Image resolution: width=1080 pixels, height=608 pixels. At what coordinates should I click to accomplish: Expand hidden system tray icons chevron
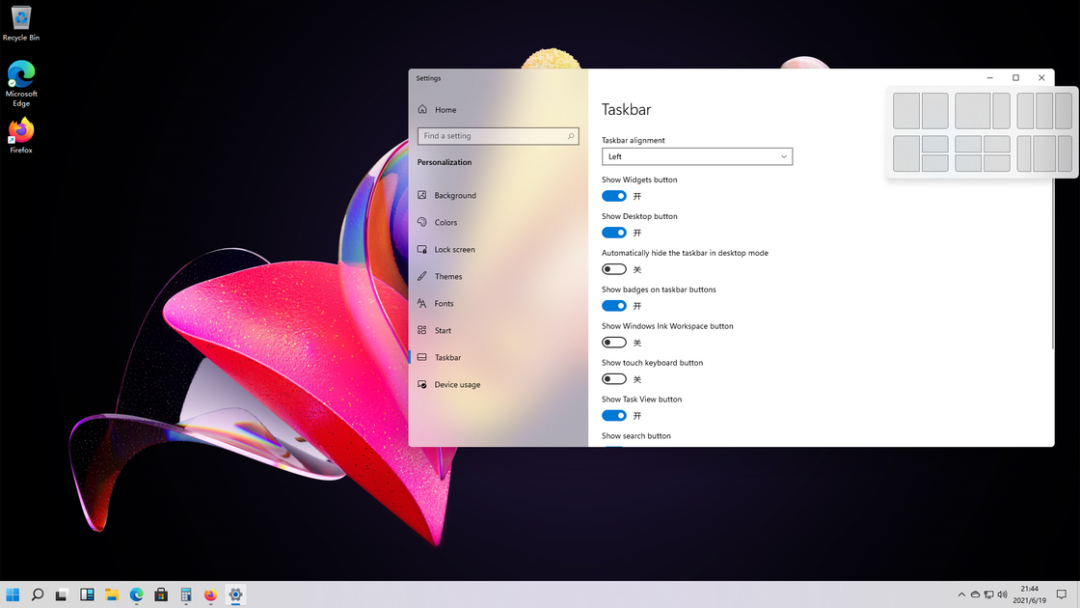(x=962, y=595)
